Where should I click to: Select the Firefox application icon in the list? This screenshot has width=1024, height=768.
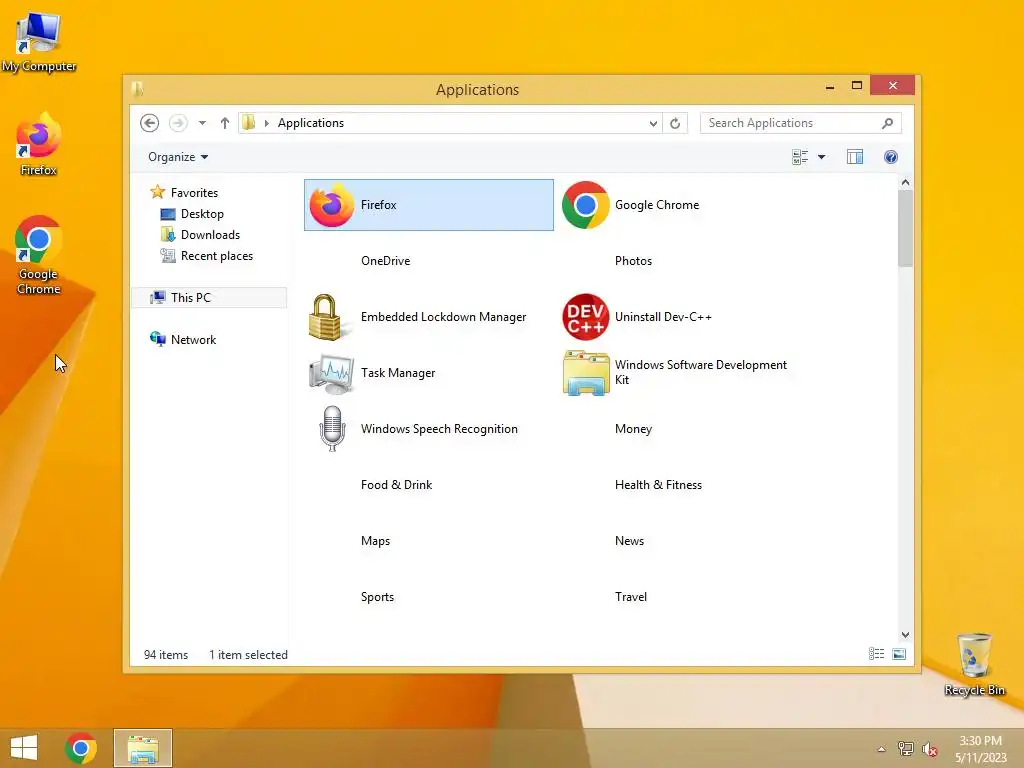click(331, 205)
